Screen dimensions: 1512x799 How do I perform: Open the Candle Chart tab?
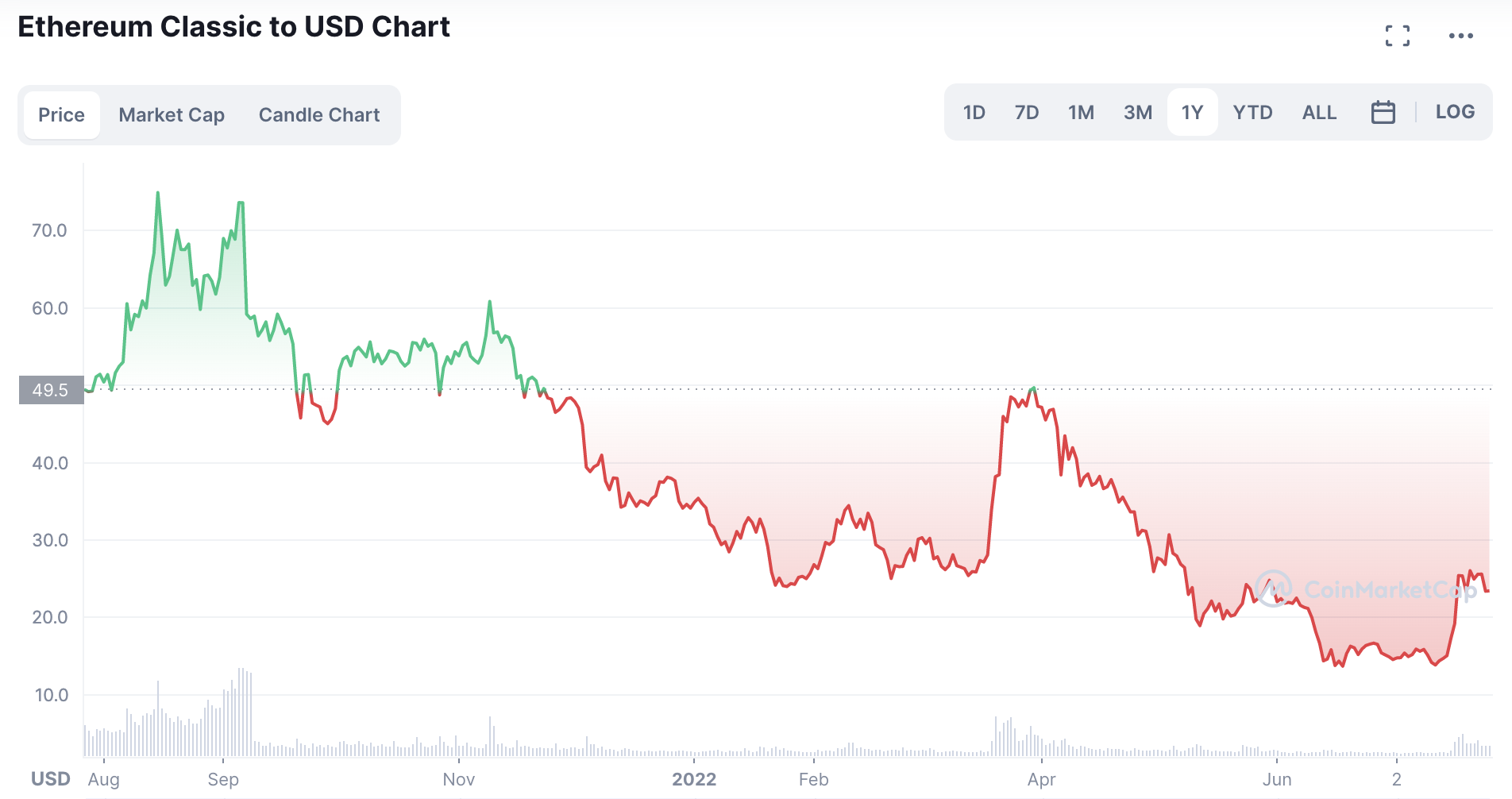click(x=319, y=115)
